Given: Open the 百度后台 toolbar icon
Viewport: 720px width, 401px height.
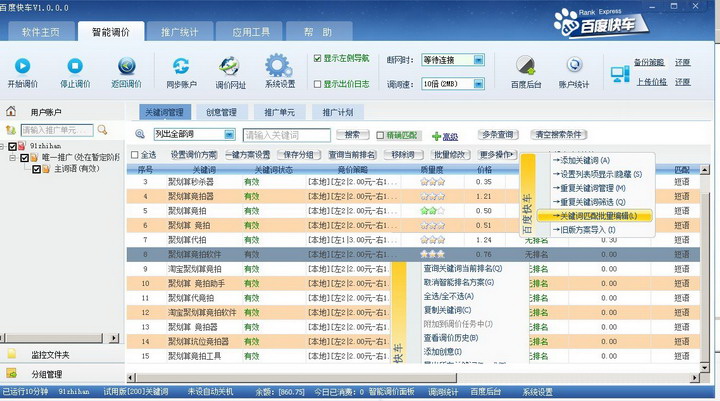Looking at the screenshot, I should tap(525, 66).
